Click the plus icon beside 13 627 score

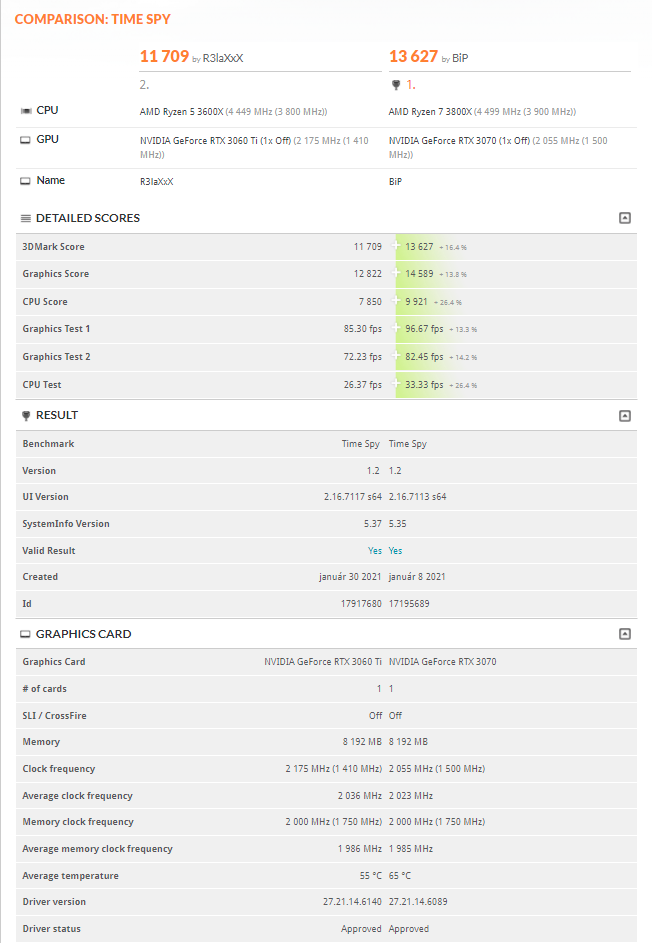(397, 246)
